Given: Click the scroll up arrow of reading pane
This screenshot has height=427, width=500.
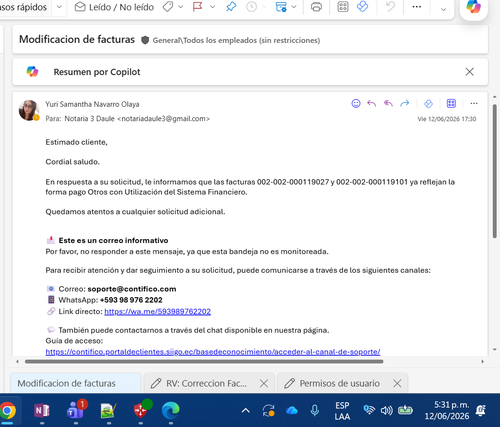Looking at the screenshot, I should [495, 97].
